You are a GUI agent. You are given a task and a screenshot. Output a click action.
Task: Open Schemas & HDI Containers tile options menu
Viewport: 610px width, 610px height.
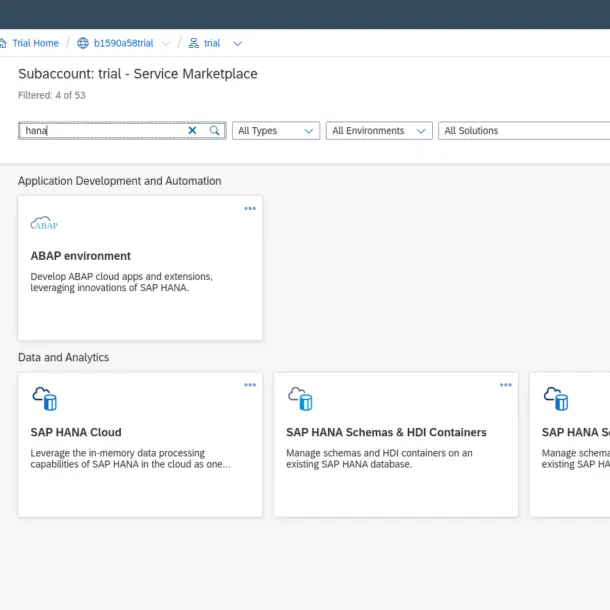tap(506, 385)
